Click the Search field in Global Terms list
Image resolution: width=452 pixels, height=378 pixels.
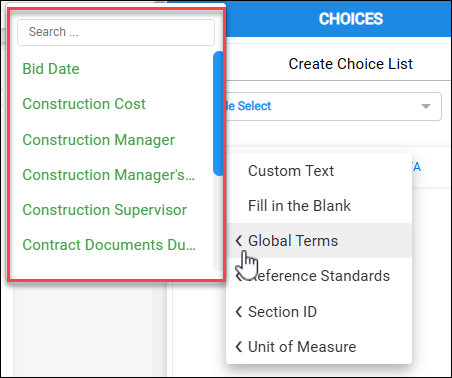point(116,32)
